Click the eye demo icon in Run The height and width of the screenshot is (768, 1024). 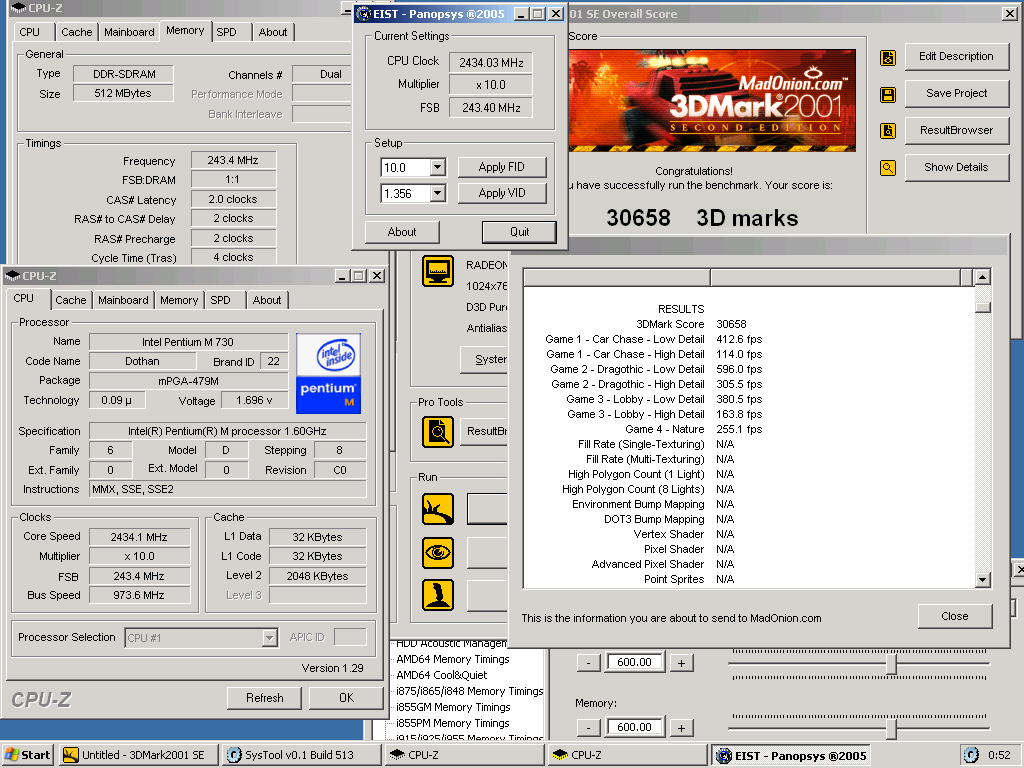click(437, 553)
